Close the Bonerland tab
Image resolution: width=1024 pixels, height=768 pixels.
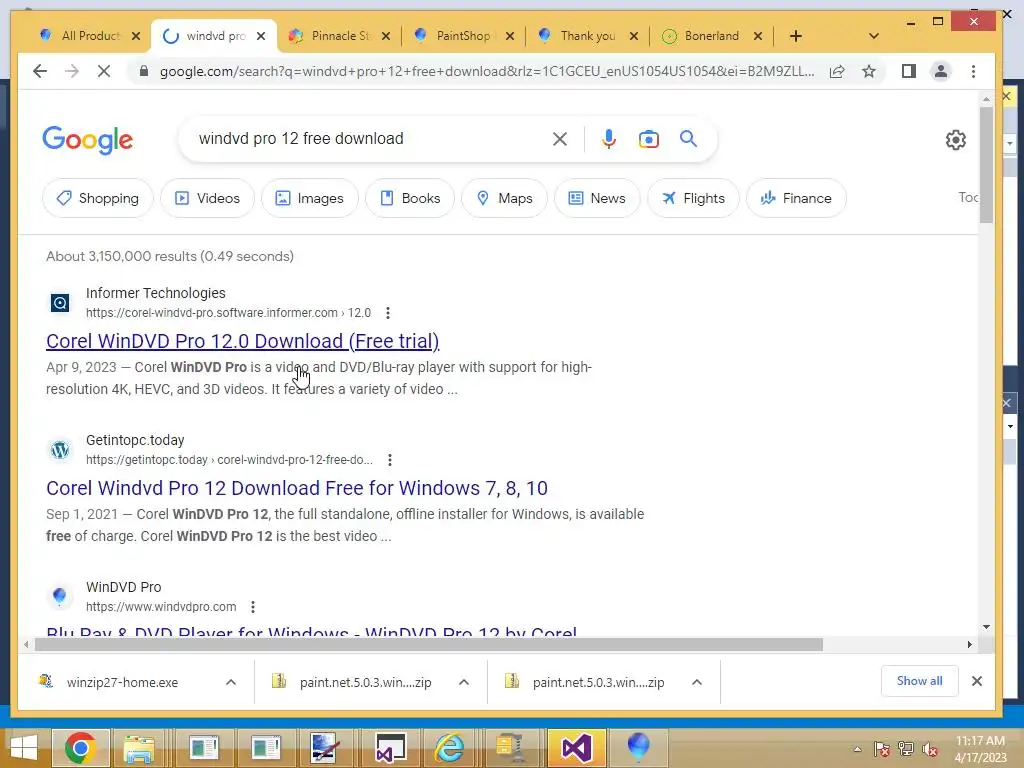click(758, 36)
